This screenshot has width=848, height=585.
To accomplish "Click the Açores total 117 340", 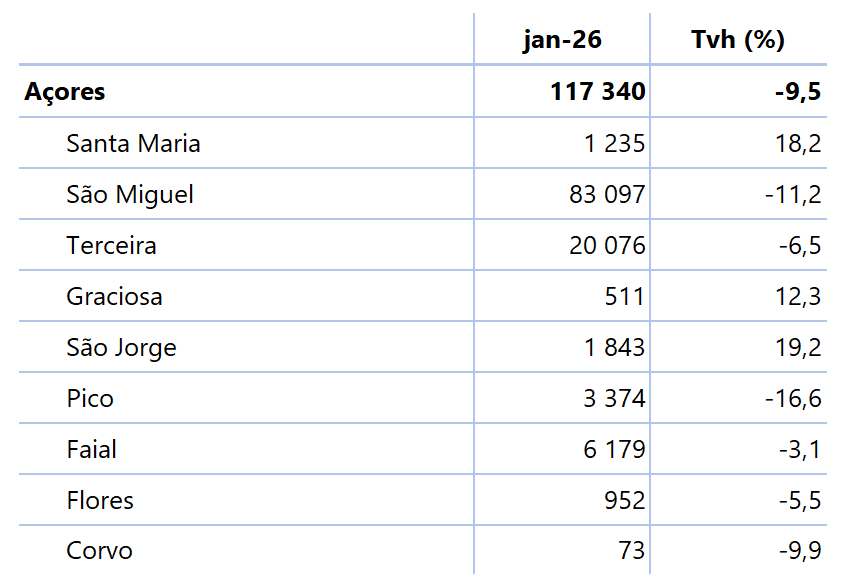I will click(x=597, y=92).
